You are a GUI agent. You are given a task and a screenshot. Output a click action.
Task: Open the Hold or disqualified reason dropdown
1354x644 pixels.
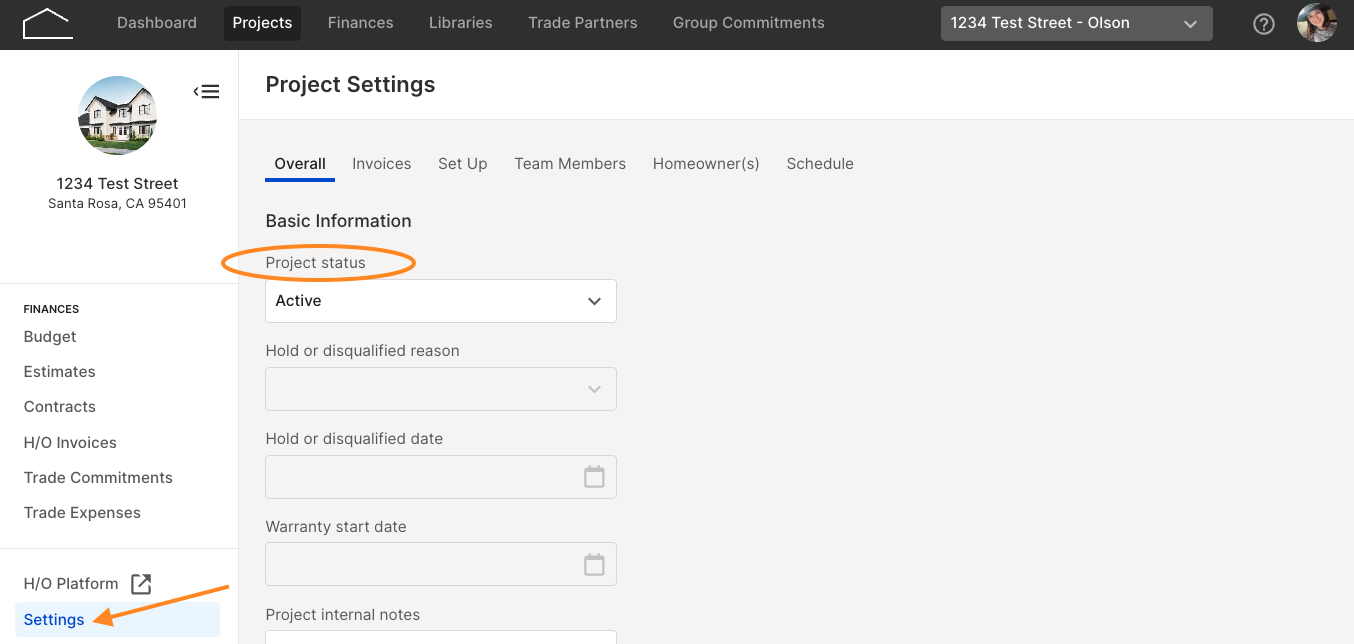(441, 389)
